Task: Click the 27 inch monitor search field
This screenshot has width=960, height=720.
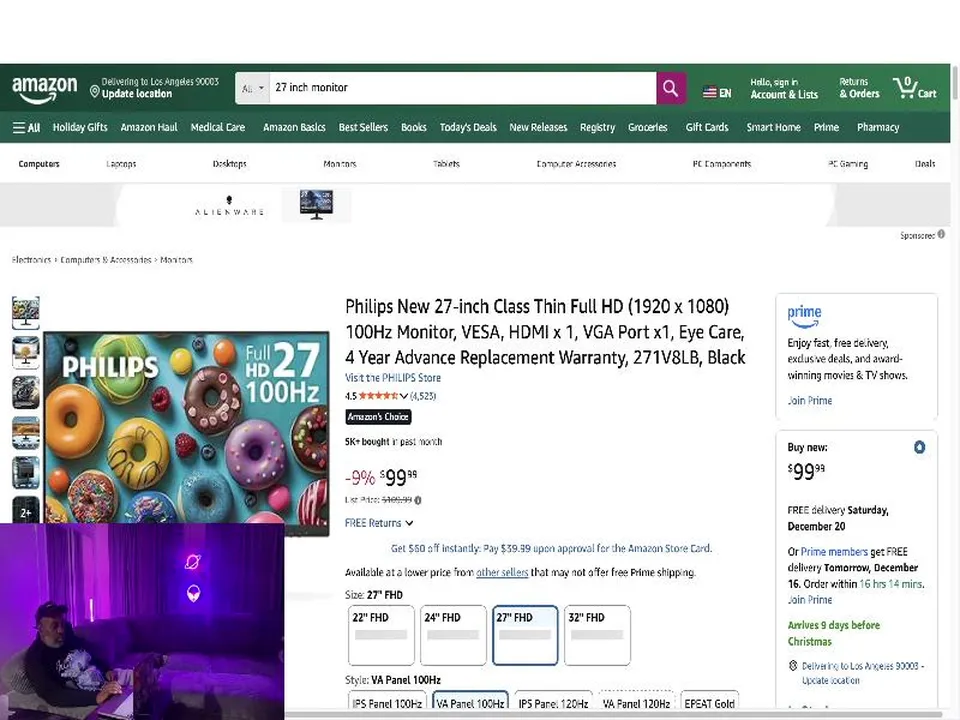Action: 460,88
